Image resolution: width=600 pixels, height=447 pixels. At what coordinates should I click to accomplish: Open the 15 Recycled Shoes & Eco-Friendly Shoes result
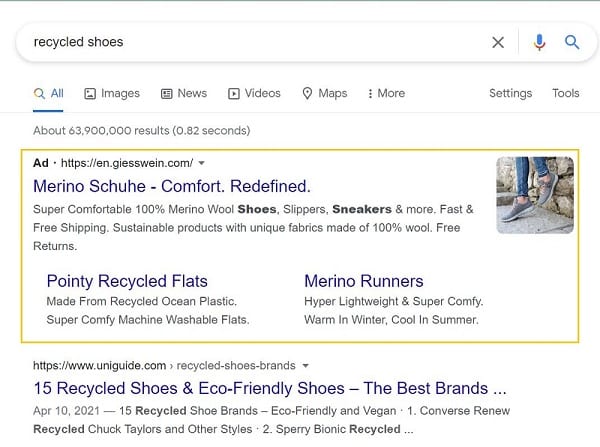[x=270, y=388]
